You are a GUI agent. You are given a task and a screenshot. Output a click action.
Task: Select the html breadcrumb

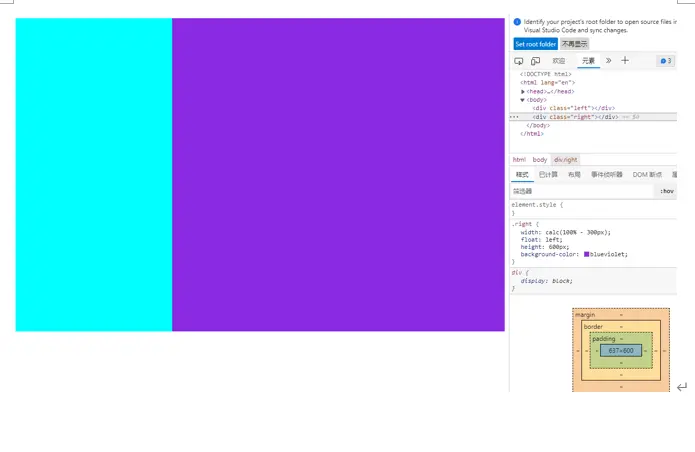(519, 160)
